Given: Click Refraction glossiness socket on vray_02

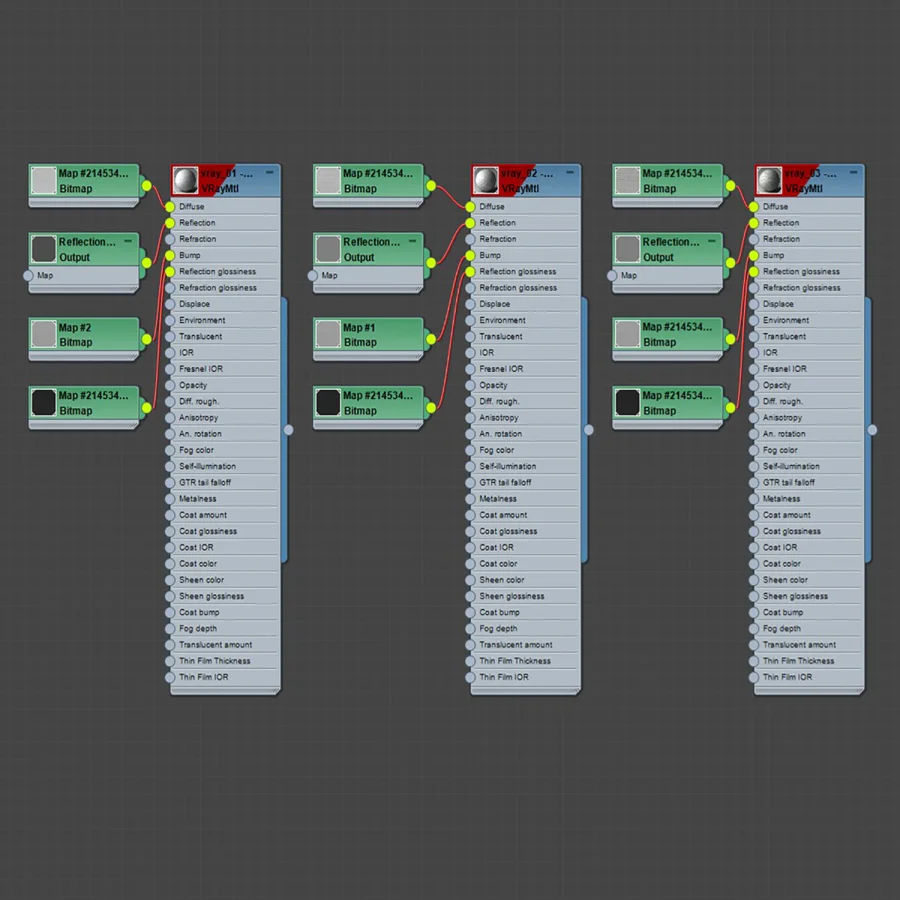Looking at the screenshot, I should click(470, 288).
